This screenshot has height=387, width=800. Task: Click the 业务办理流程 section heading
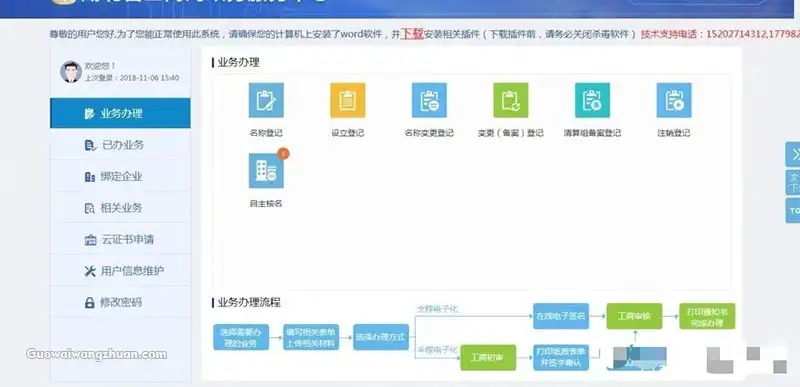click(249, 302)
